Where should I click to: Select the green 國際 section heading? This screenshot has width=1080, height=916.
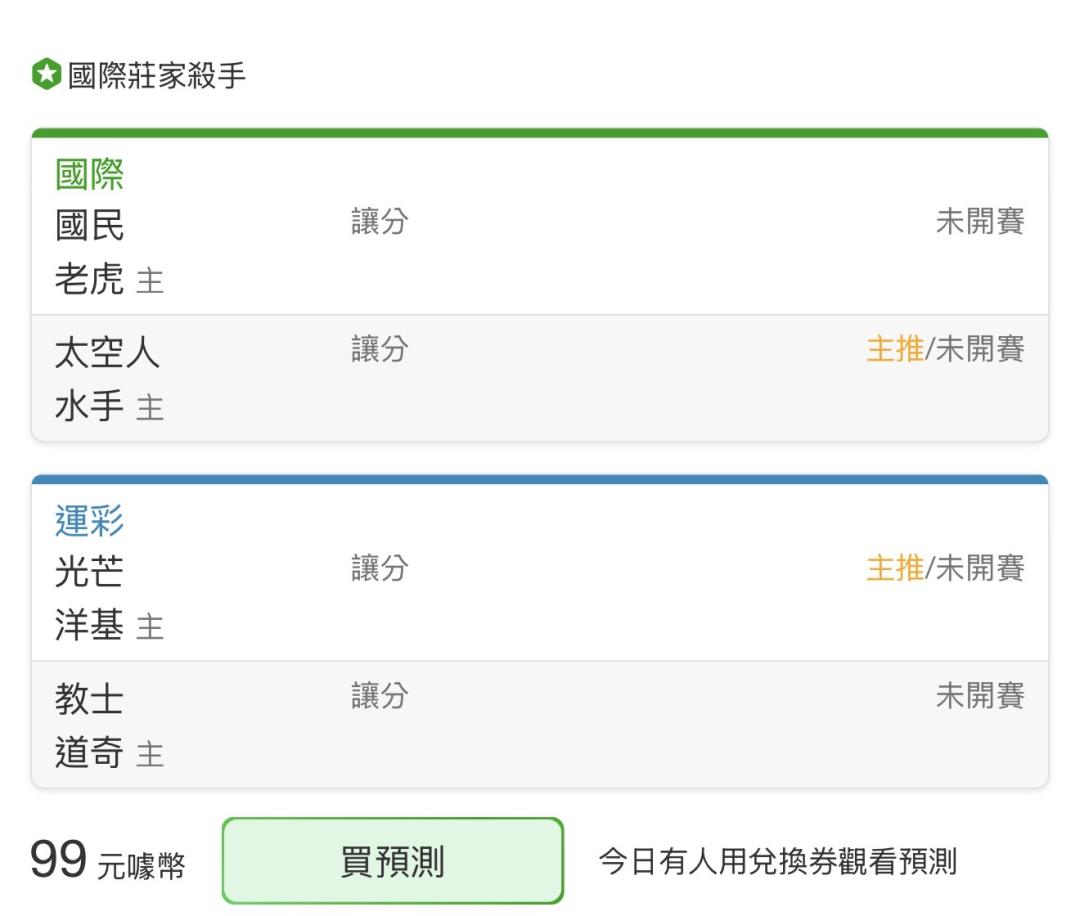[90, 174]
